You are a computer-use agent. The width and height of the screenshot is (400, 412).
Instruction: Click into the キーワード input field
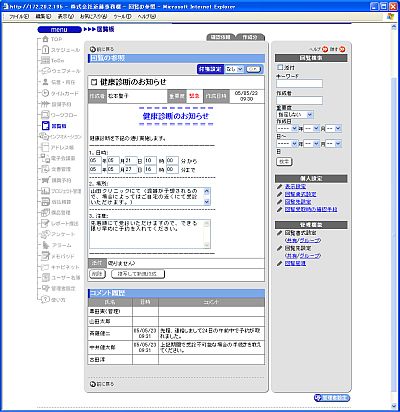[299, 83]
